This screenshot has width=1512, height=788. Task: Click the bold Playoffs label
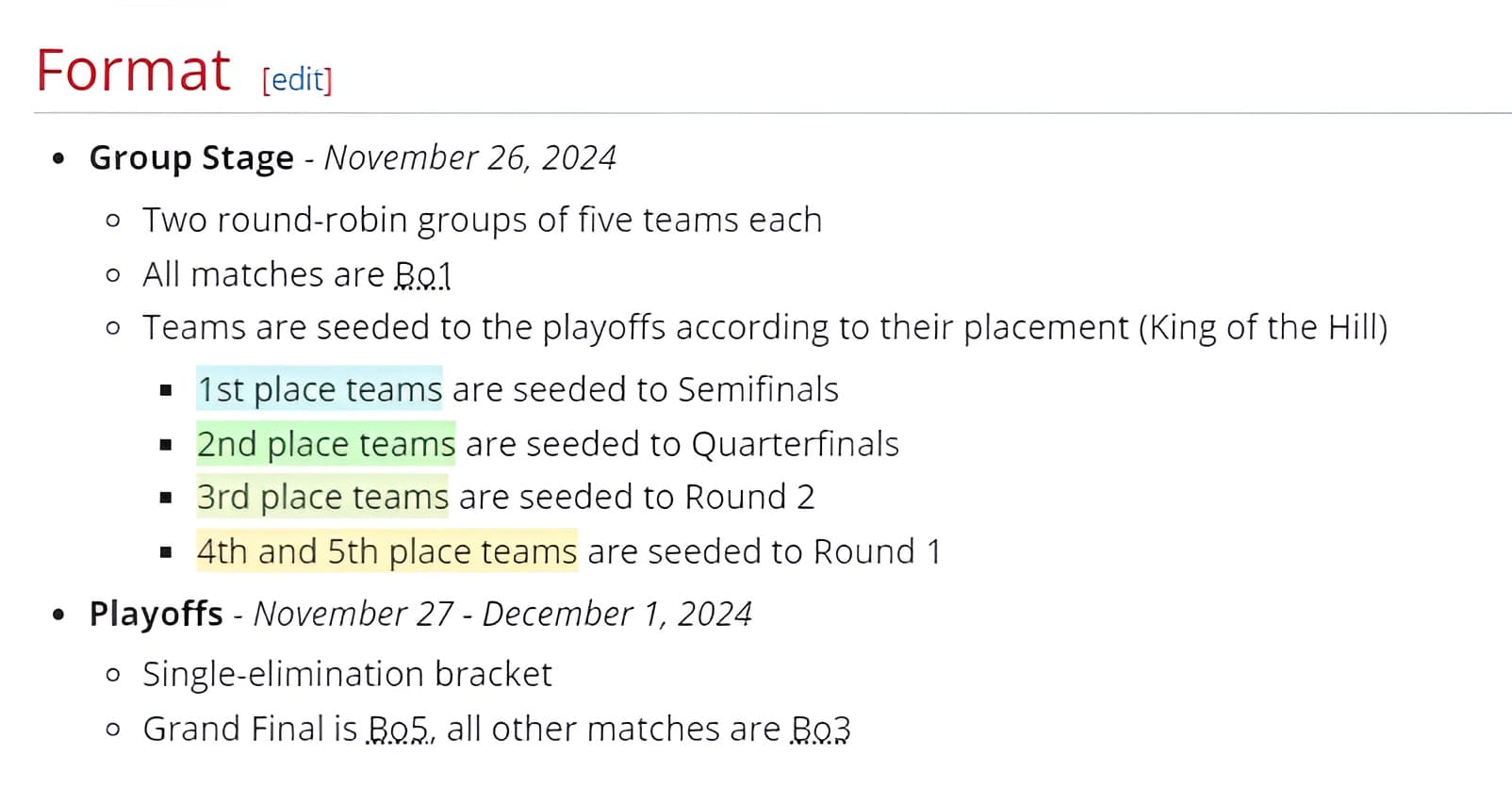[x=156, y=615]
